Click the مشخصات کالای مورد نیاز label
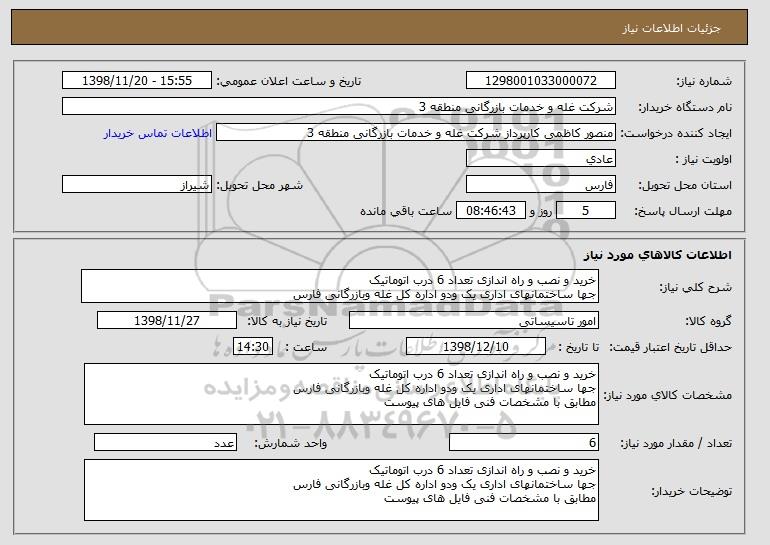The height and width of the screenshot is (545, 770). (667, 395)
